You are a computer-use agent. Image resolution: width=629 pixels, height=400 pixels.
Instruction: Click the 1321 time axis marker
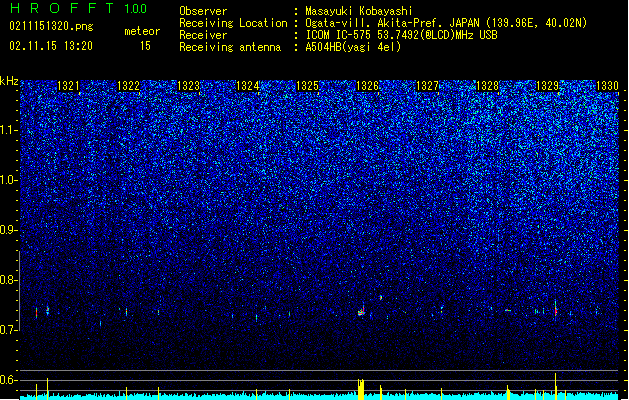(x=68, y=86)
